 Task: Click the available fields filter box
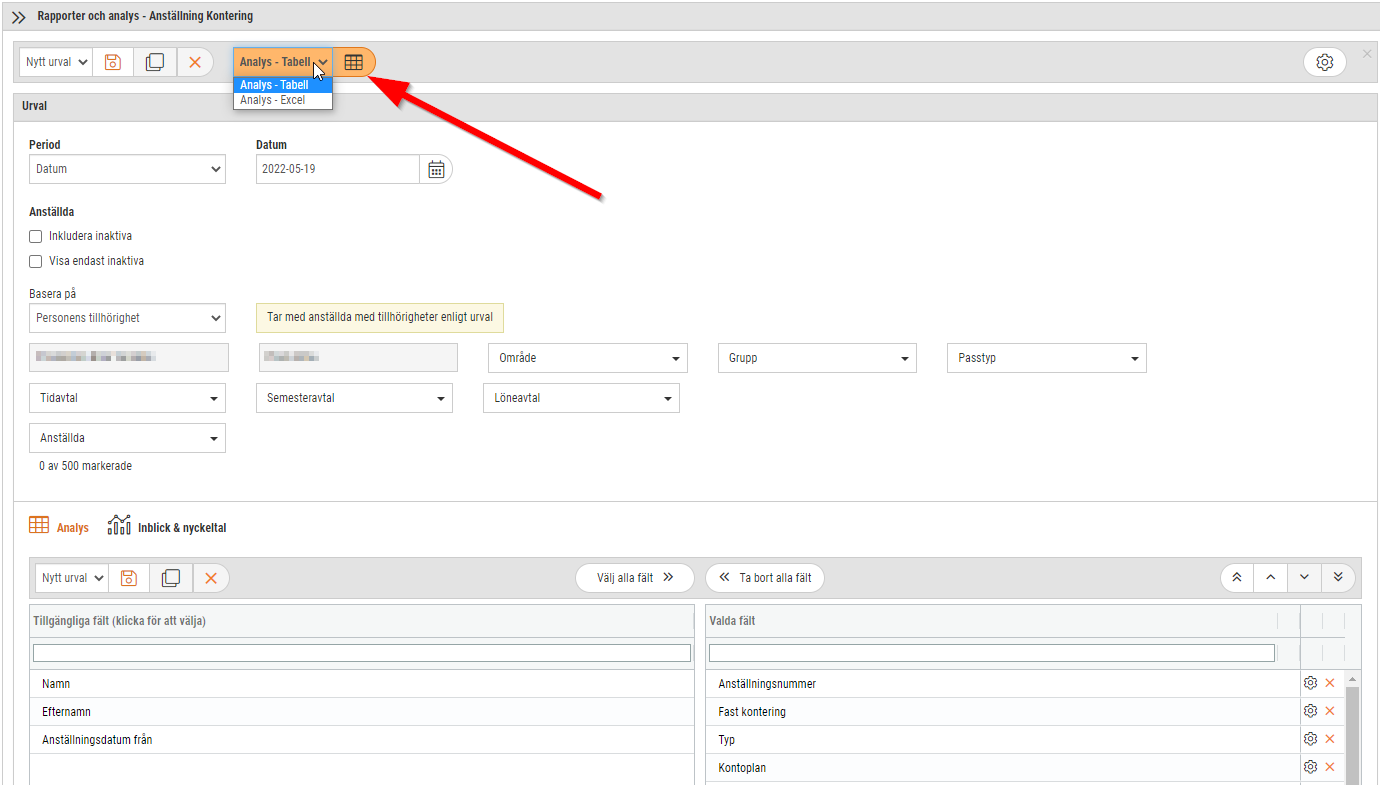click(x=362, y=653)
